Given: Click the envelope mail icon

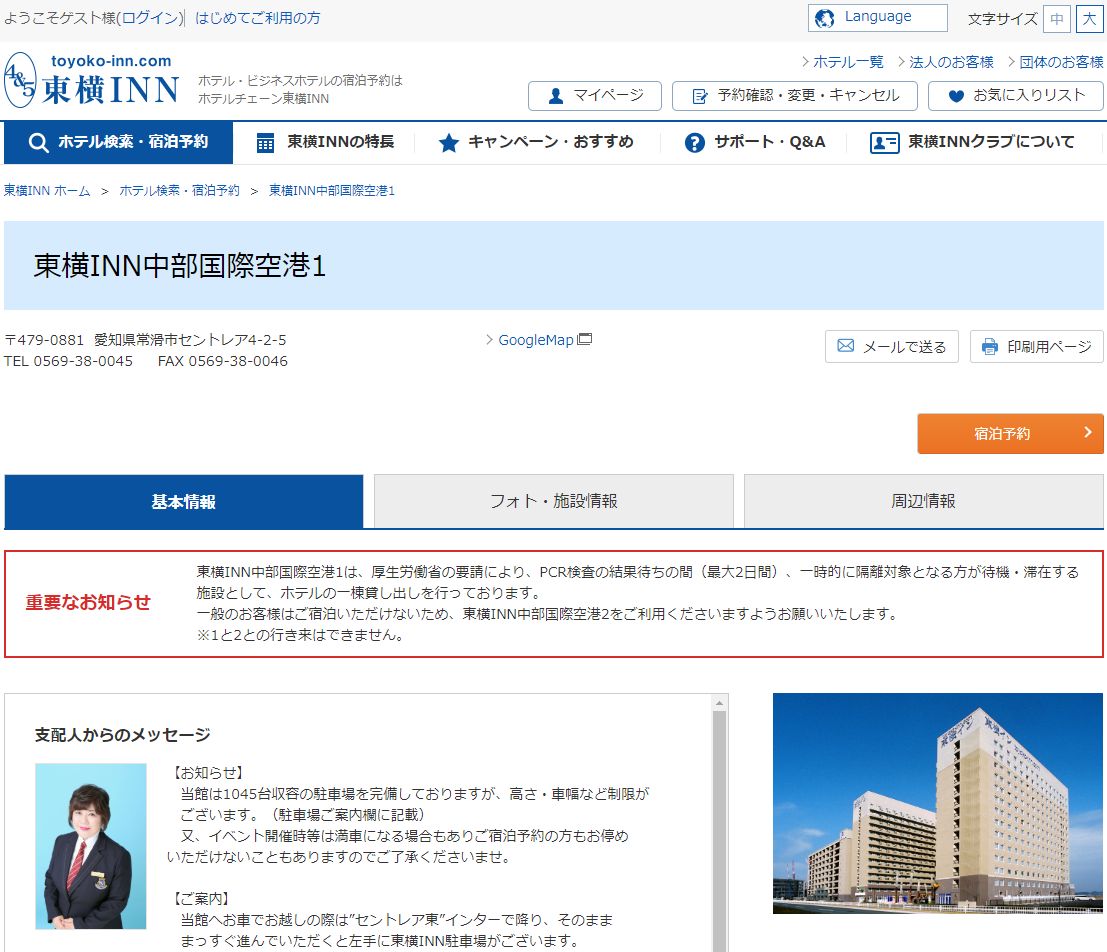Looking at the screenshot, I should click(x=845, y=346).
